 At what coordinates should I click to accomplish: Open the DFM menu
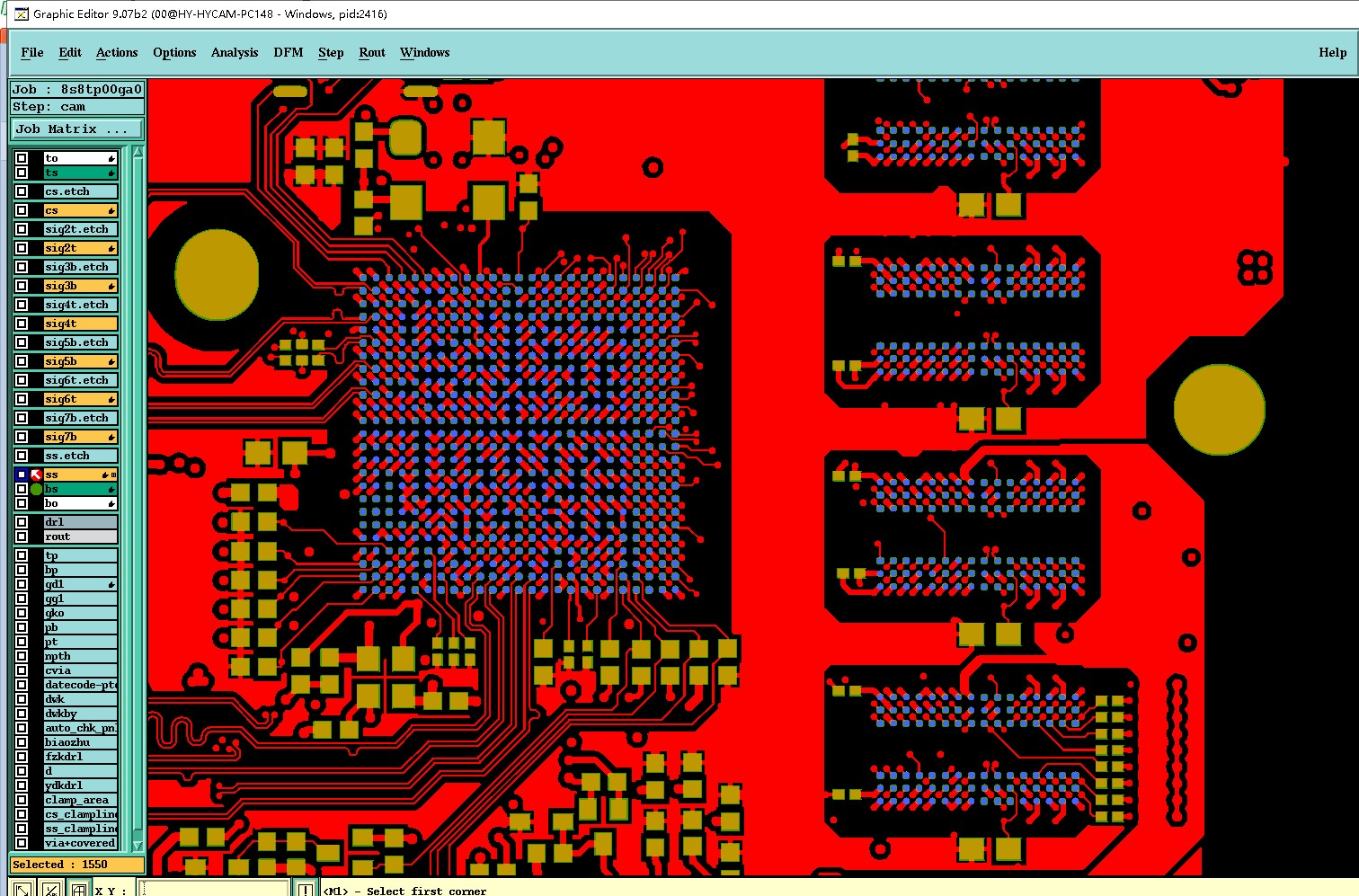pyautogui.click(x=289, y=52)
